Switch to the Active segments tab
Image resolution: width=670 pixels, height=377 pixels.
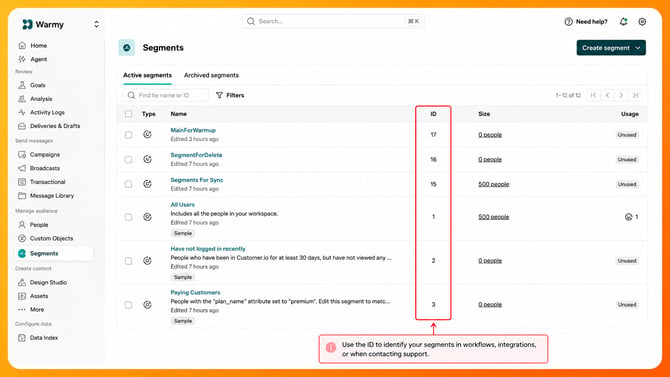tap(147, 75)
